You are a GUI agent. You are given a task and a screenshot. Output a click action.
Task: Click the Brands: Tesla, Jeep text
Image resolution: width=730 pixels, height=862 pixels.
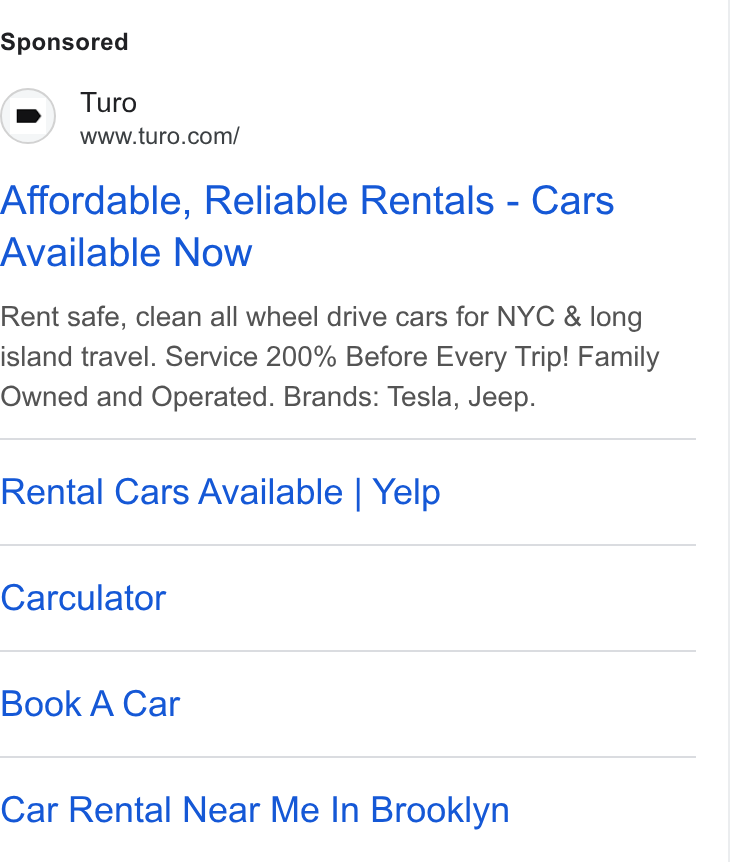click(409, 396)
